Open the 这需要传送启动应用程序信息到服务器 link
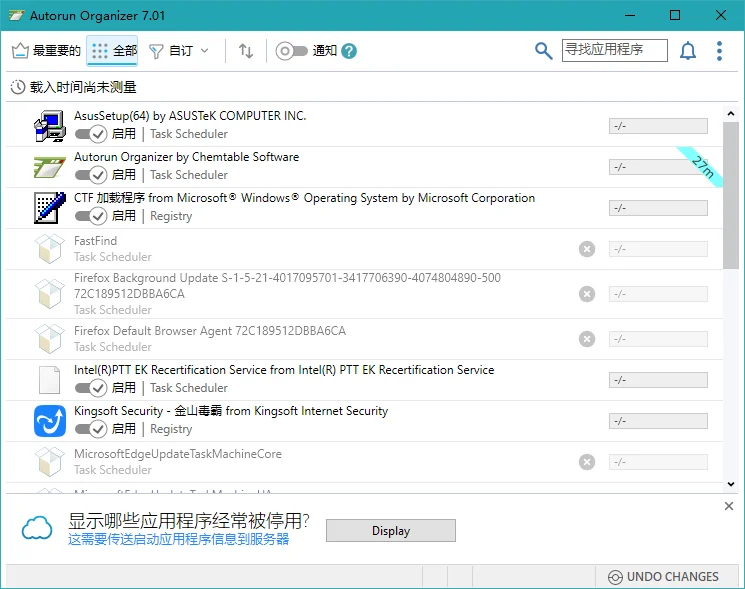745x589 pixels. click(x=178, y=540)
